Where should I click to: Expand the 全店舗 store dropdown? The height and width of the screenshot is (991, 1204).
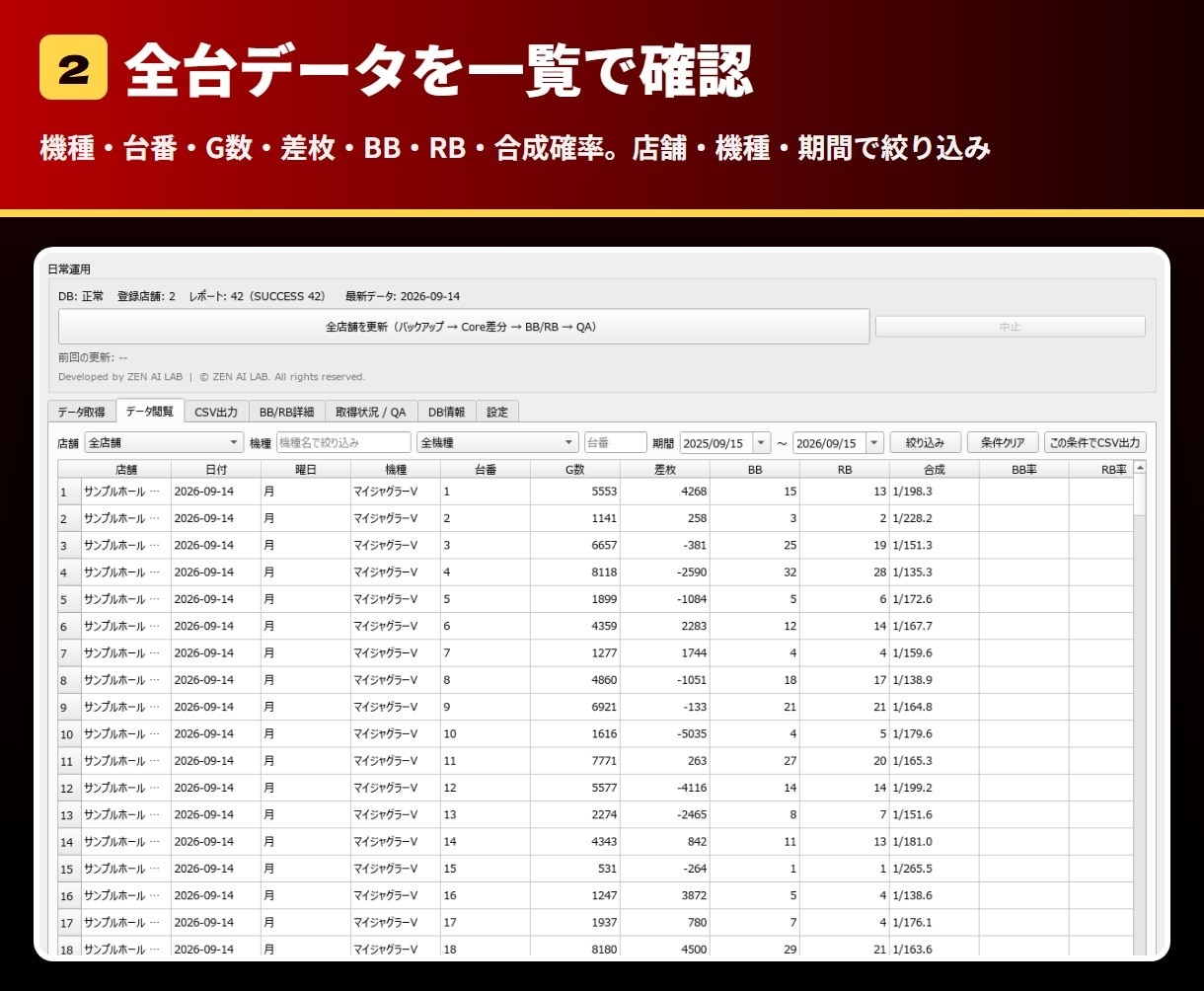[x=164, y=443]
